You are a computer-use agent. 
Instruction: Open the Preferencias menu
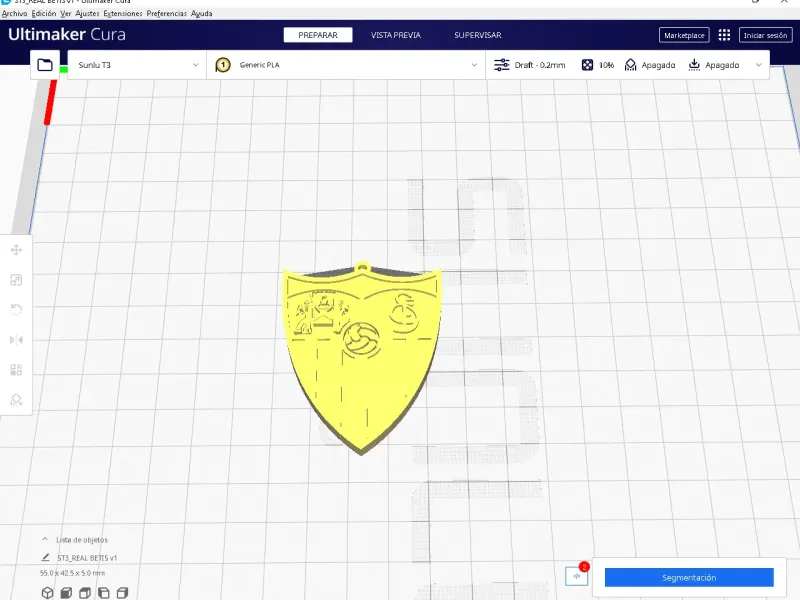[167, 14]
